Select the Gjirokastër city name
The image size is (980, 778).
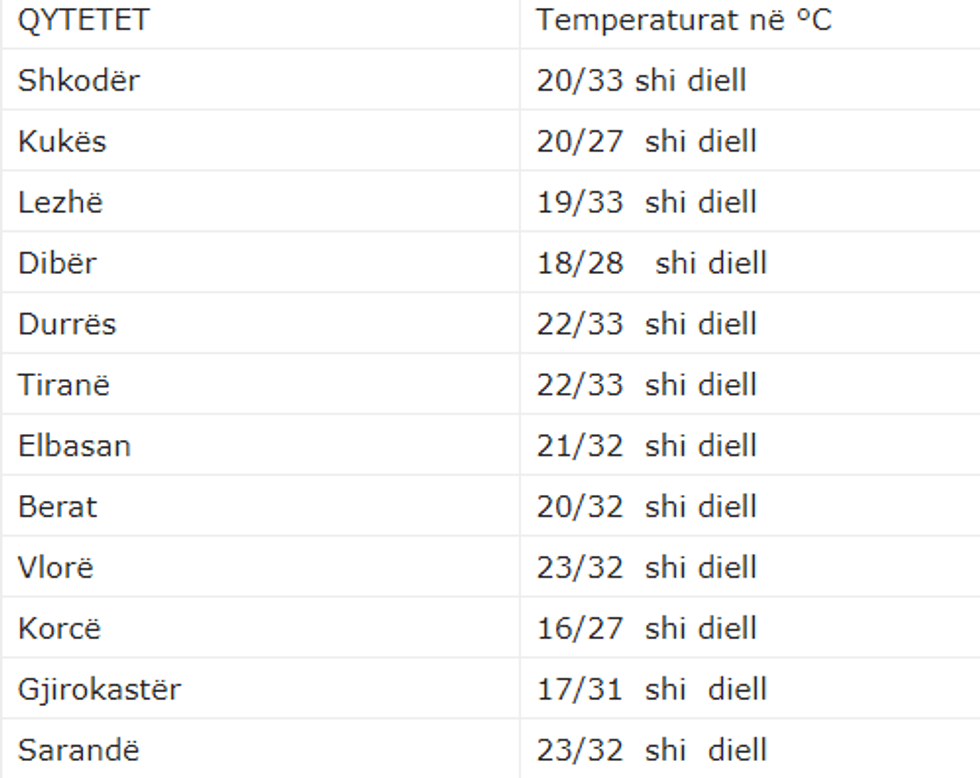(x=99, y=689)
